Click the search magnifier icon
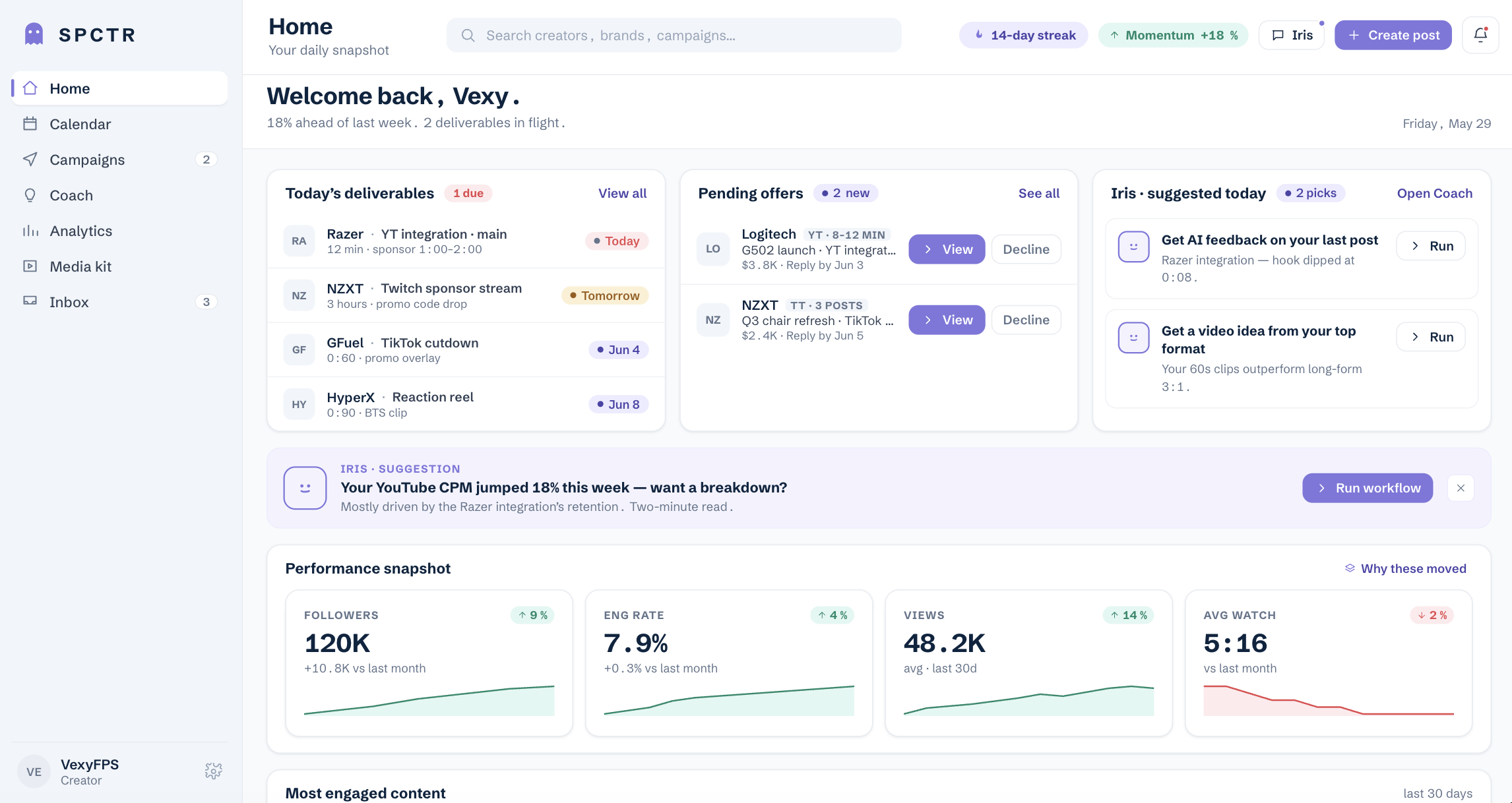 468,36
